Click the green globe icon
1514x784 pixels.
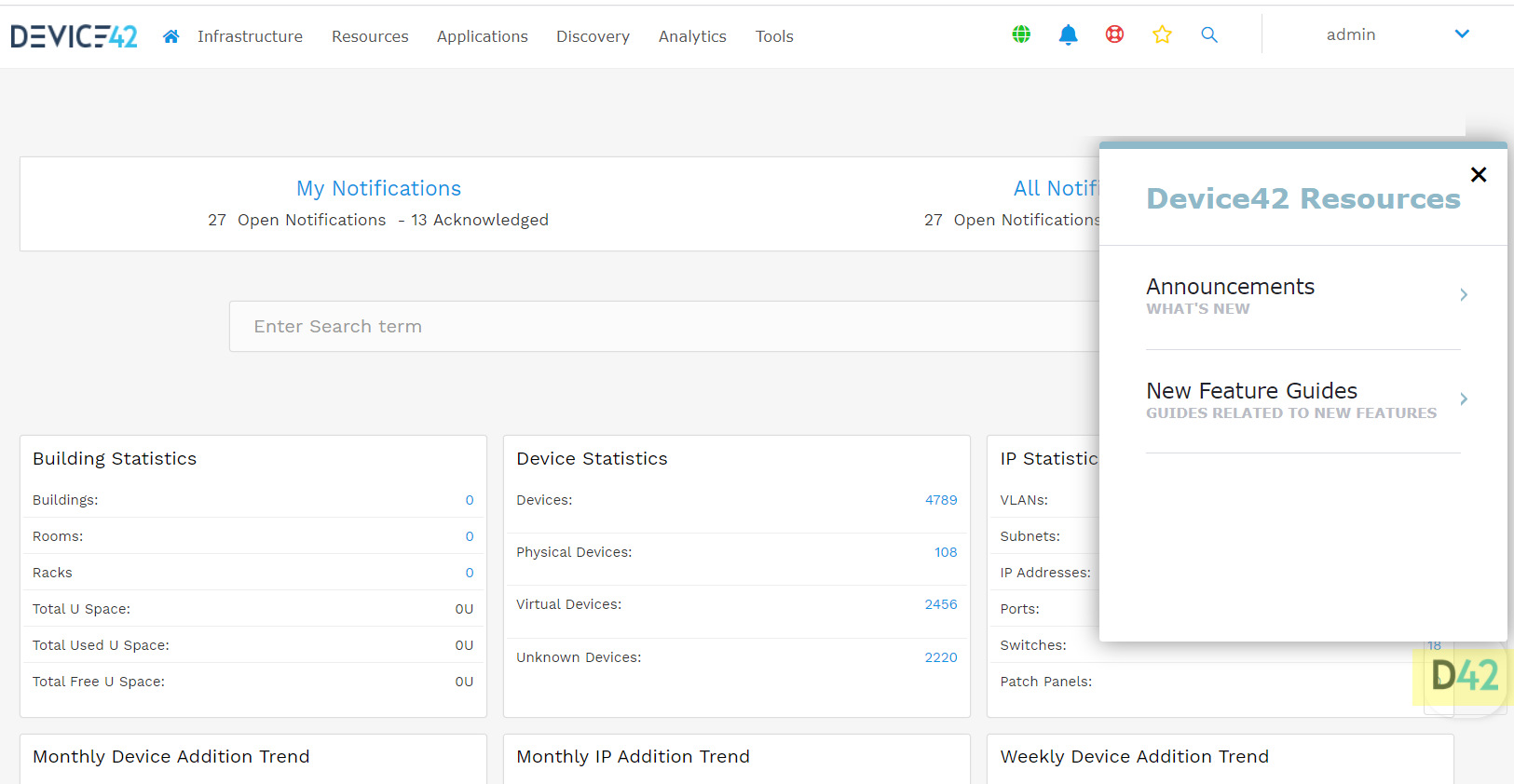point(1021,34)
